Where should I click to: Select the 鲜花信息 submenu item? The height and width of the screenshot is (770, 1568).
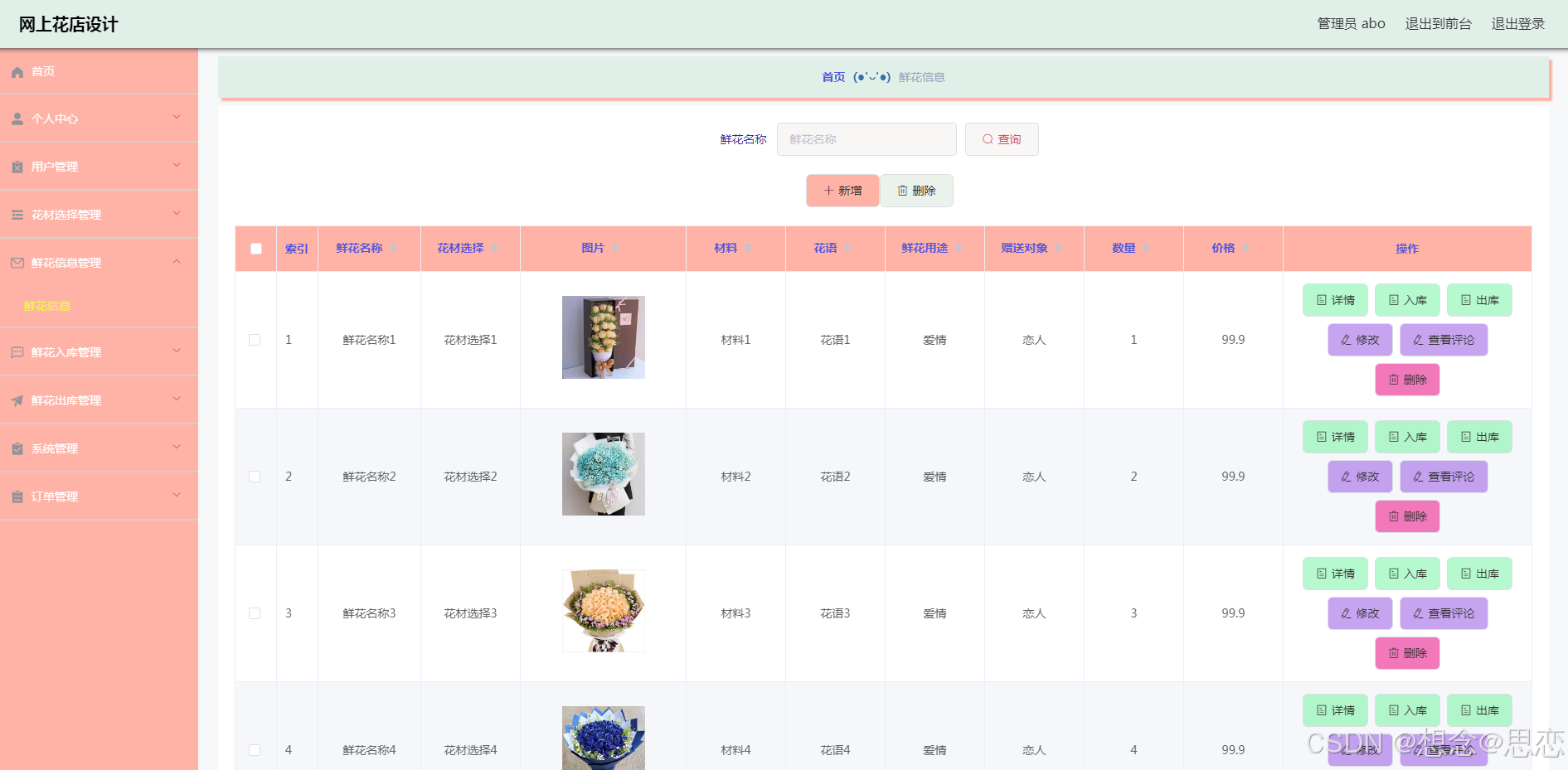tap(47, 306)
